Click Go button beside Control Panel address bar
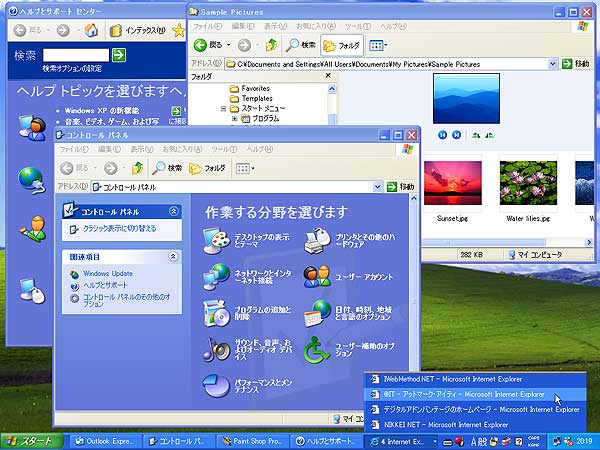The image size is (600, 450). pos(401,187)
